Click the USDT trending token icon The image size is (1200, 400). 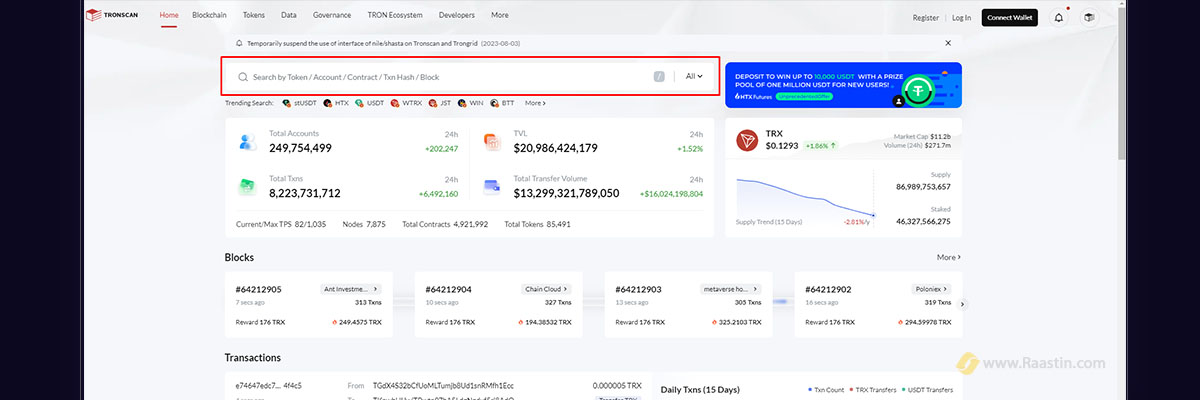pyautogui.click(x=359, y=103)
